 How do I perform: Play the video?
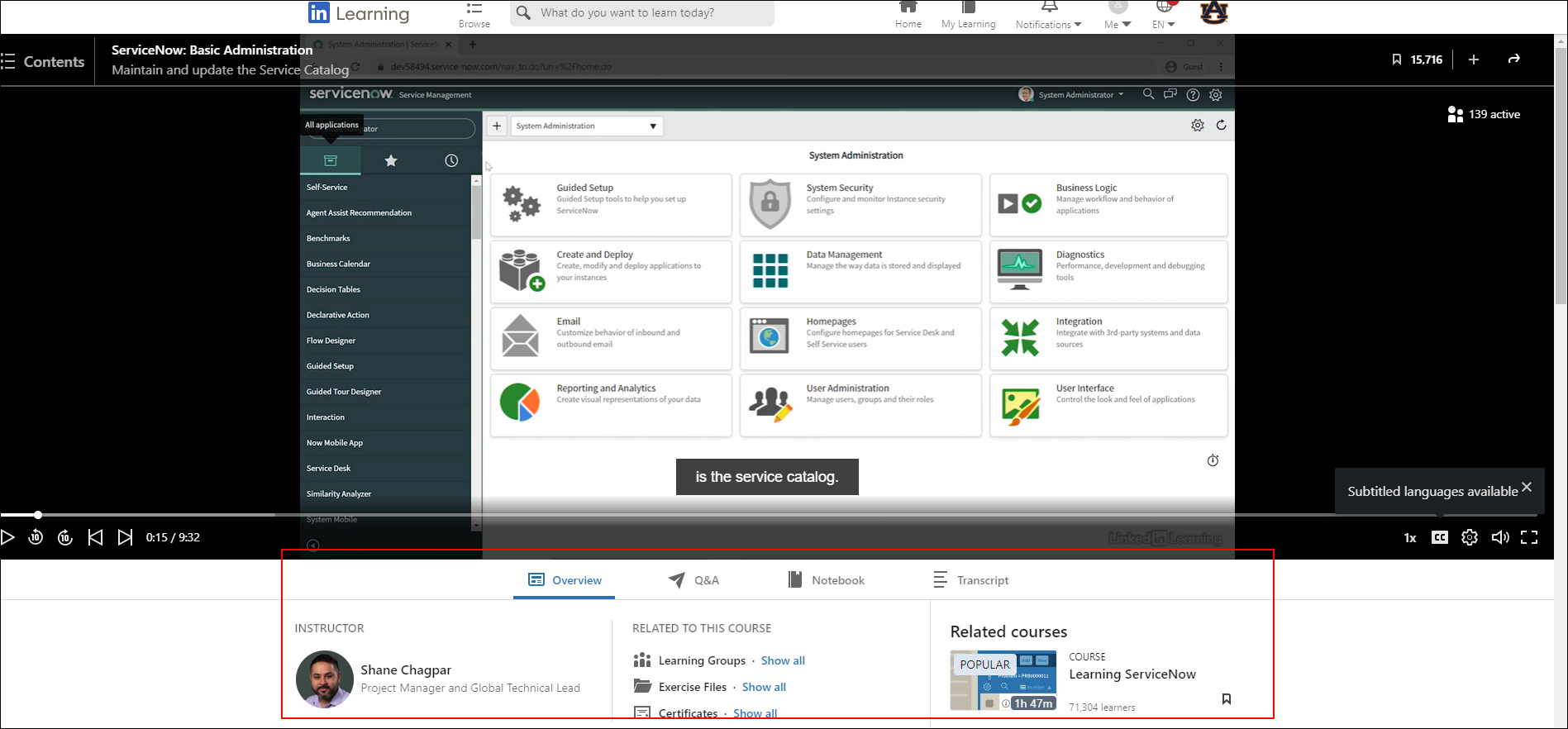(8, 537)
